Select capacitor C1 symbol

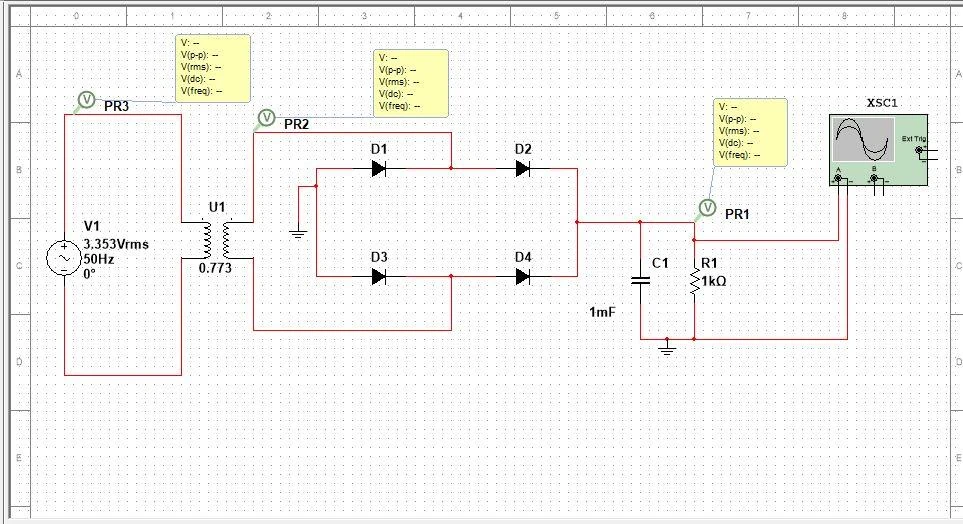point(641,280)
